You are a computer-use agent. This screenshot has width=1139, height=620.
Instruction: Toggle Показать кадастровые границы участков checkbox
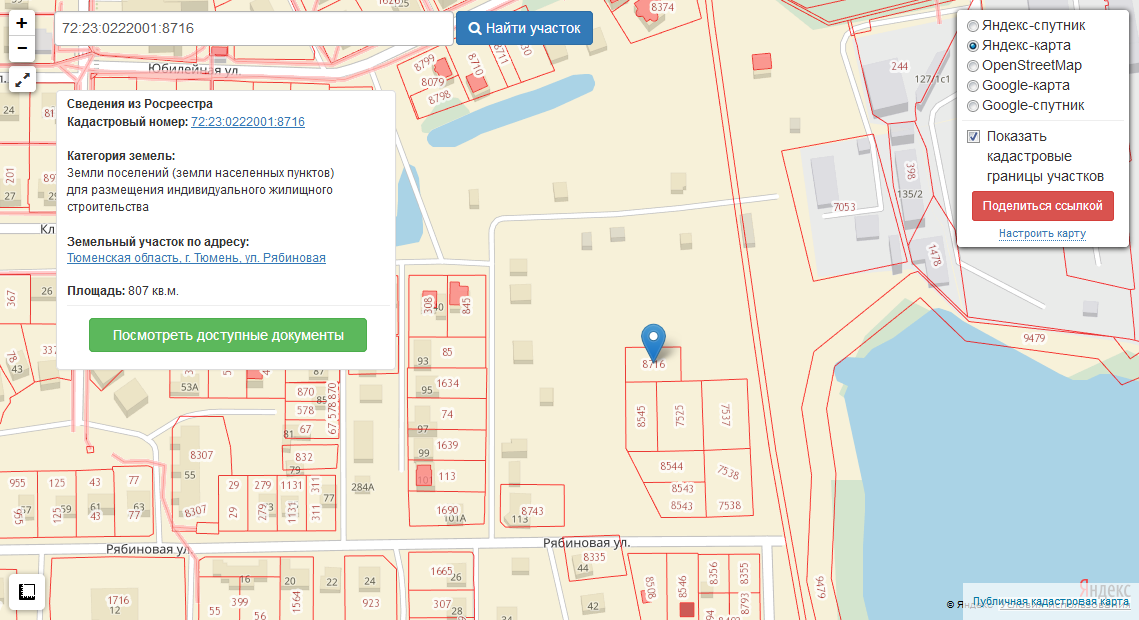pyautogui.click(x=973, y=136)
